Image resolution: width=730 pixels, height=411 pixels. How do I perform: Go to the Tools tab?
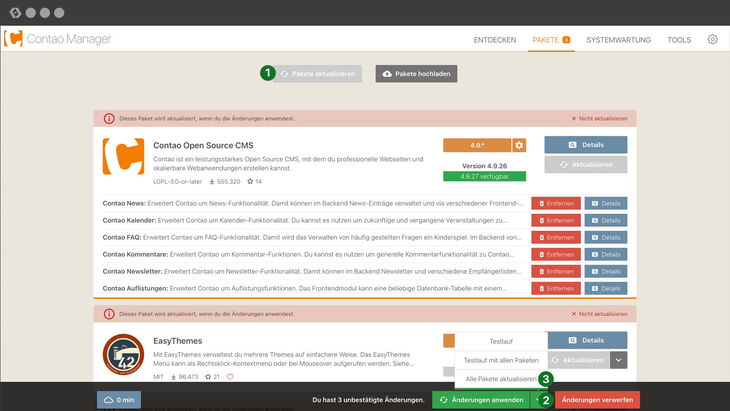(x=679, y=40)
